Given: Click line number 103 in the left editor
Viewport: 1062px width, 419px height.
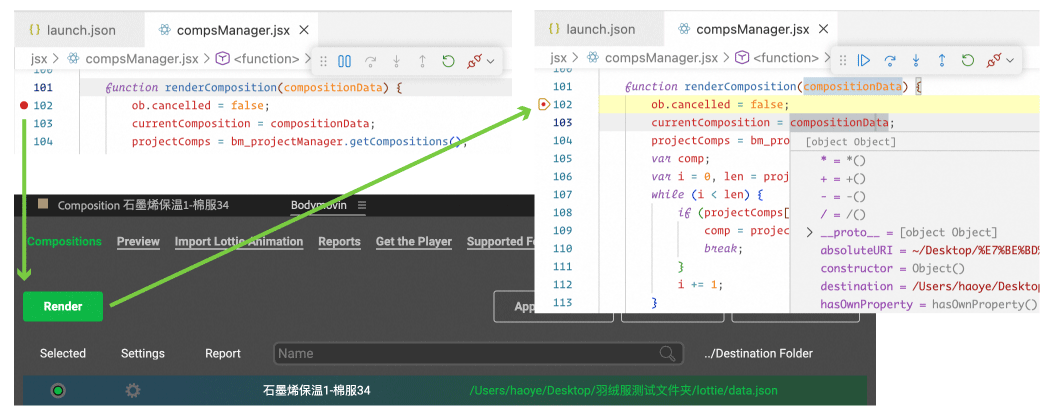Looking at the screenshot, I should [x=43, y=124].
